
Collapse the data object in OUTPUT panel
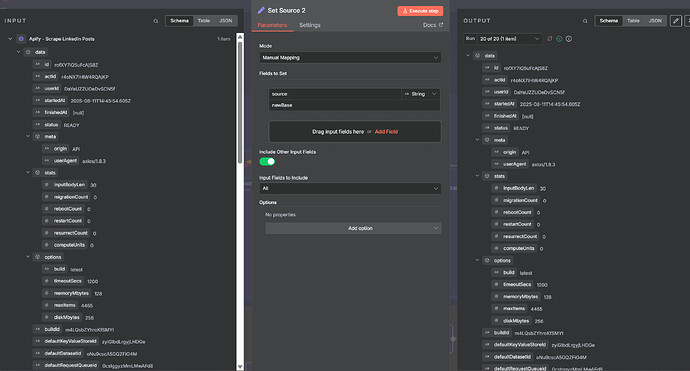click(468, 55)
